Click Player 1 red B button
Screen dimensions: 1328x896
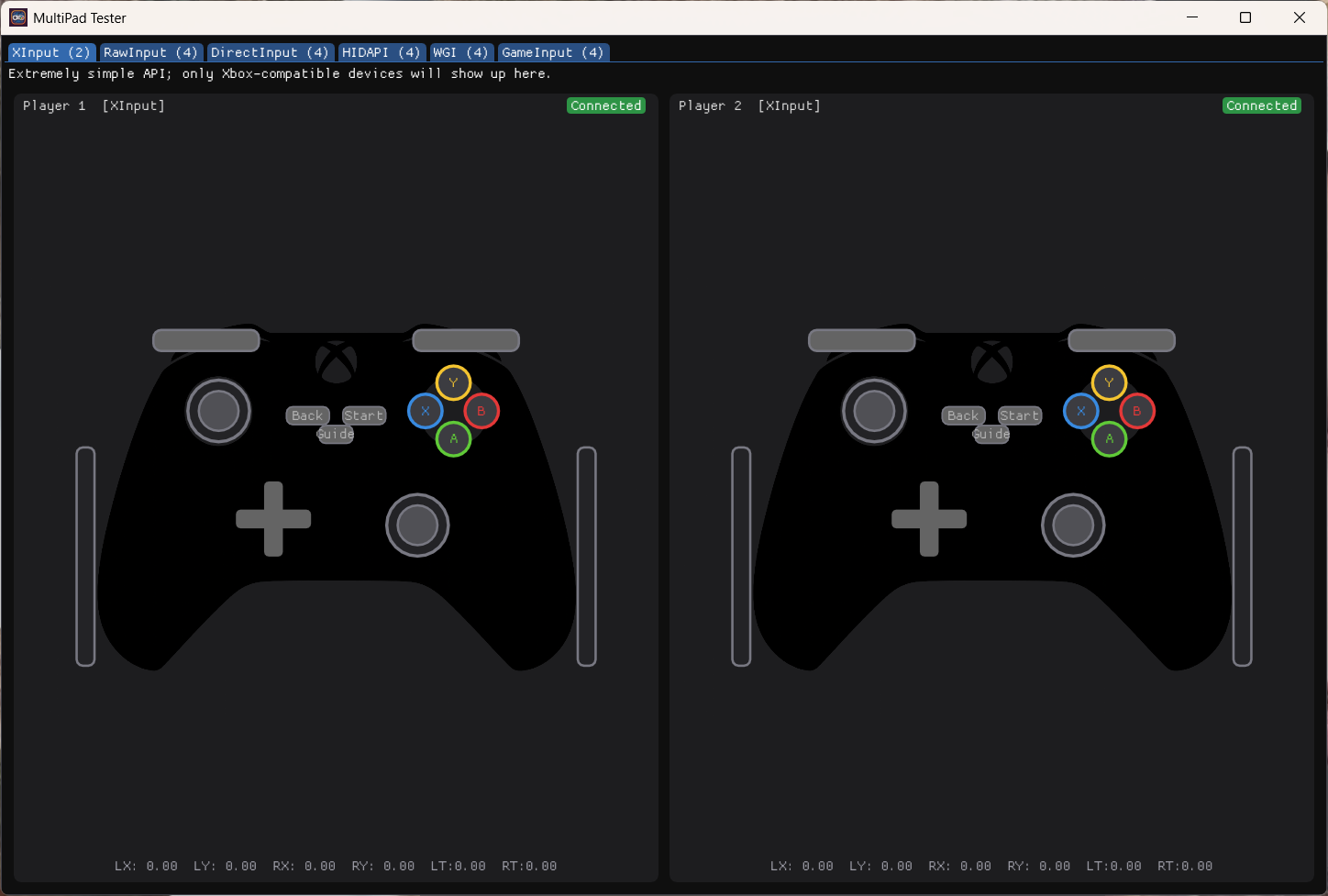click(x=481, y=411)
